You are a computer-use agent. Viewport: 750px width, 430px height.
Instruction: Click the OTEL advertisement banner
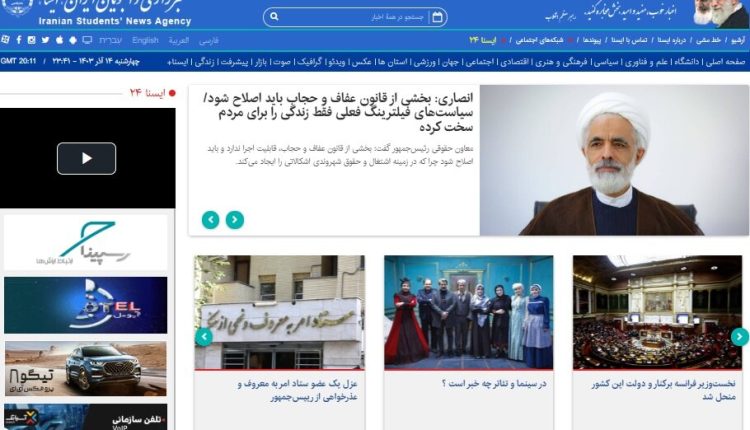[86, 305]
